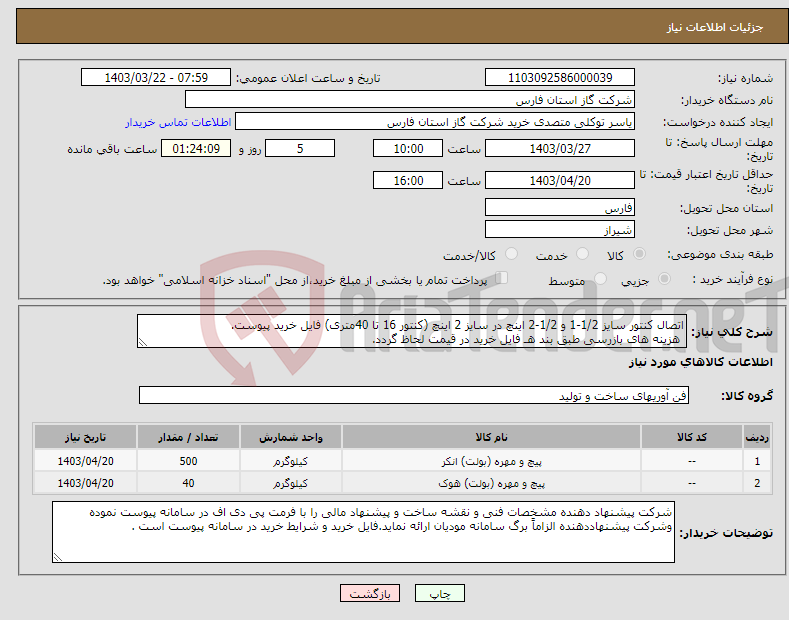Click the need number field 1103092586000039

click(560, 78)
